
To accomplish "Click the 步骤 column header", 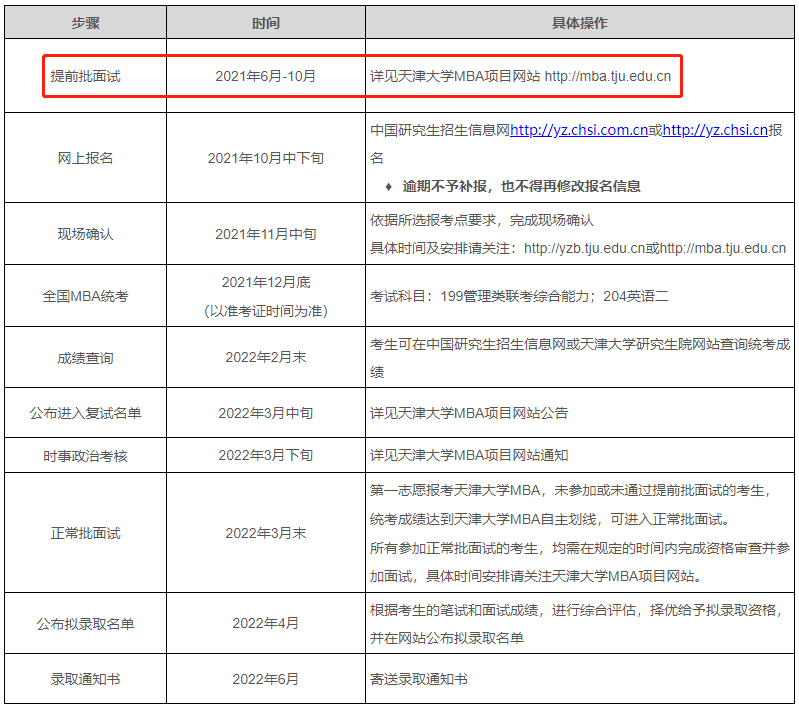I will [x=85, y=23].
